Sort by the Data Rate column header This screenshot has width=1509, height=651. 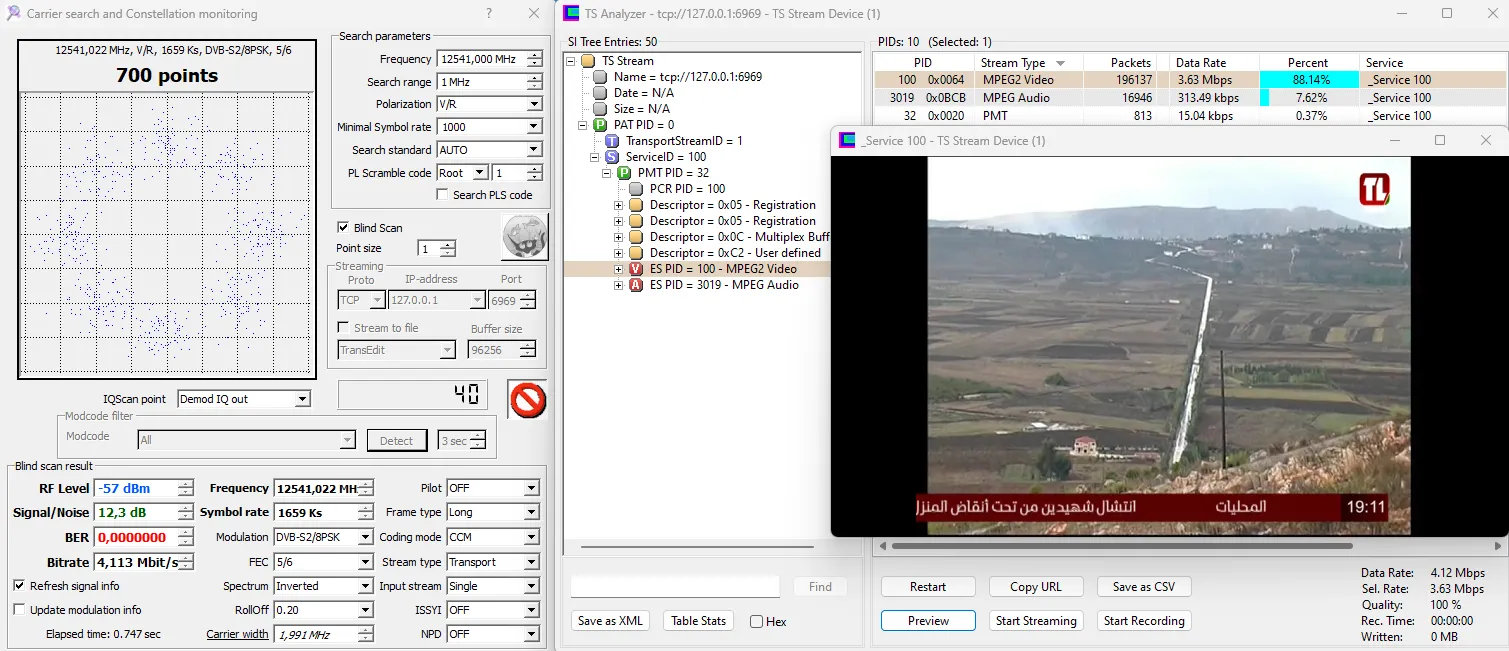(x=1200, y=62)
